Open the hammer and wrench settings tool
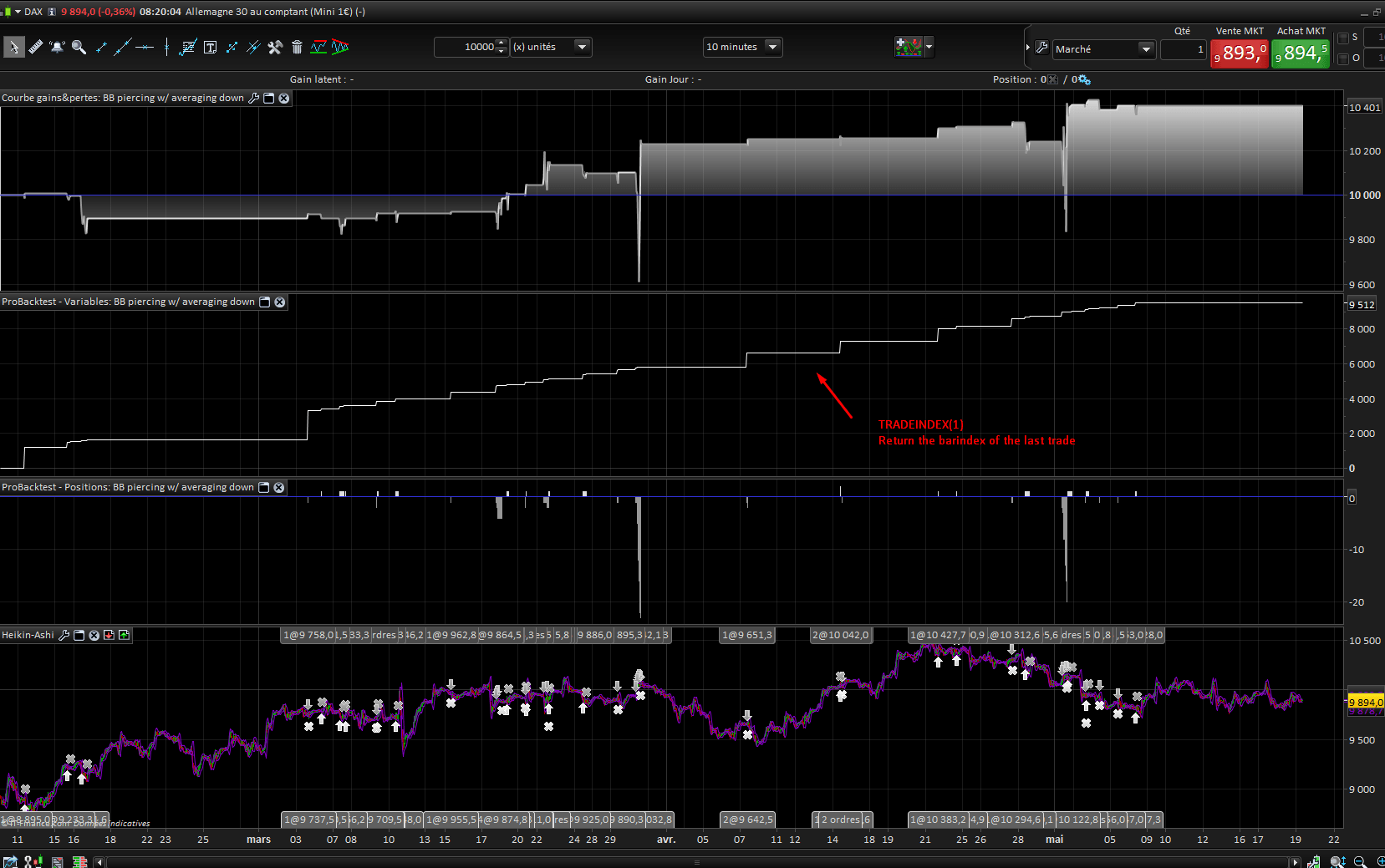The image size is (1385, 868). coord(275,47)
